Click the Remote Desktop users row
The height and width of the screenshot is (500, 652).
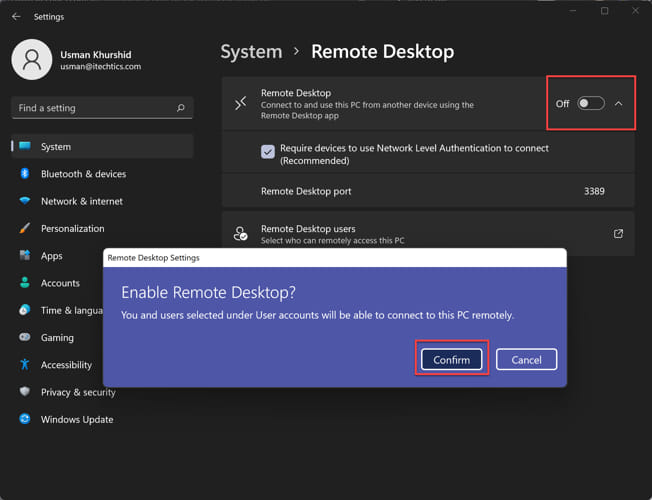[428, 233]
